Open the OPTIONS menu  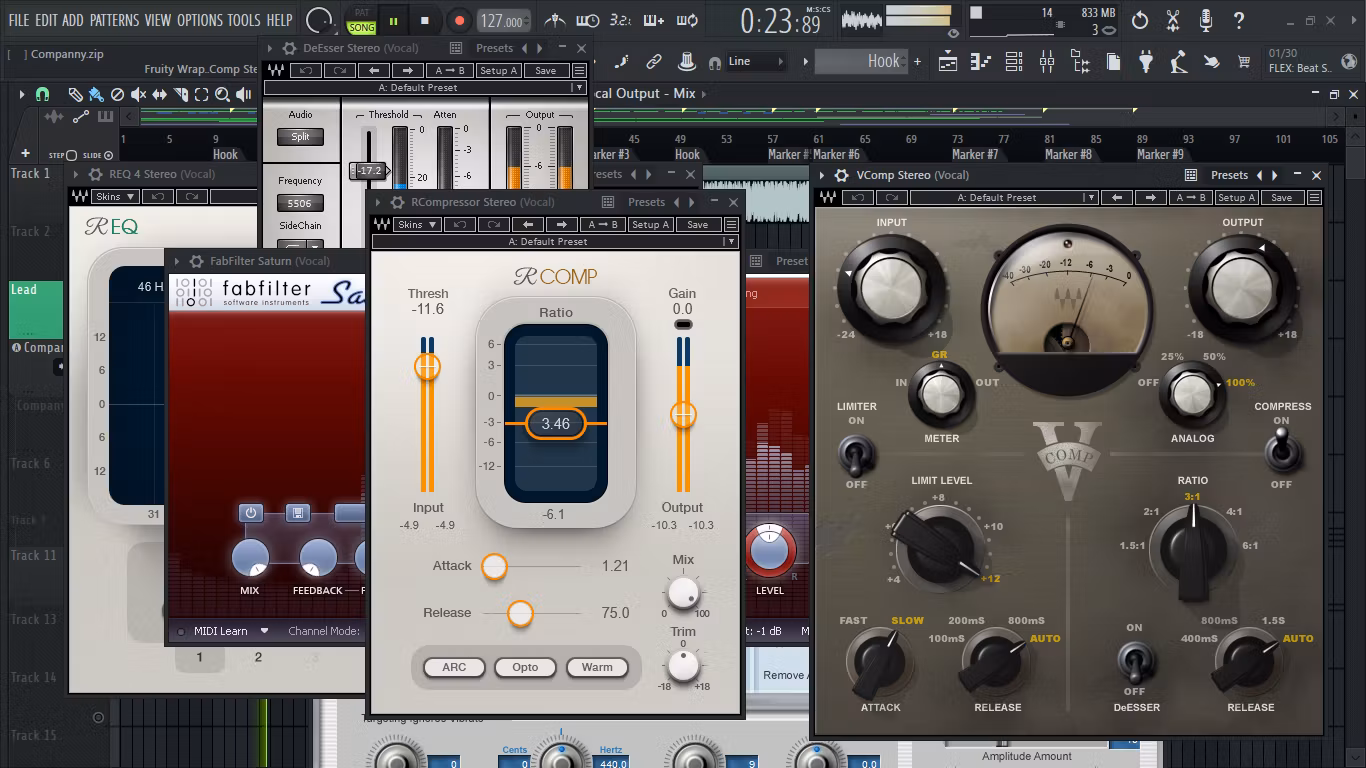(x=200, y=20)
